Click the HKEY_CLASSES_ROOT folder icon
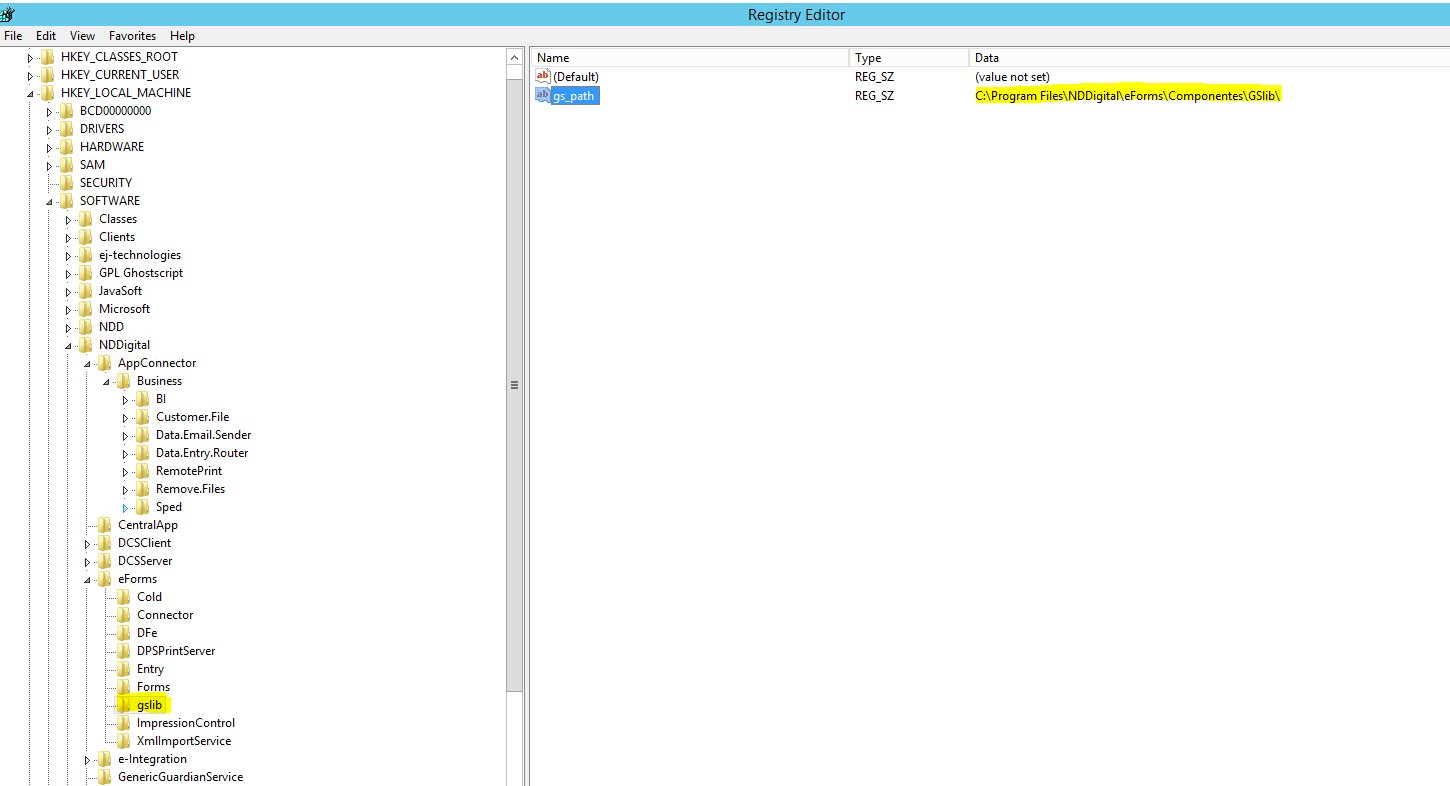 (x=48, y=57)
